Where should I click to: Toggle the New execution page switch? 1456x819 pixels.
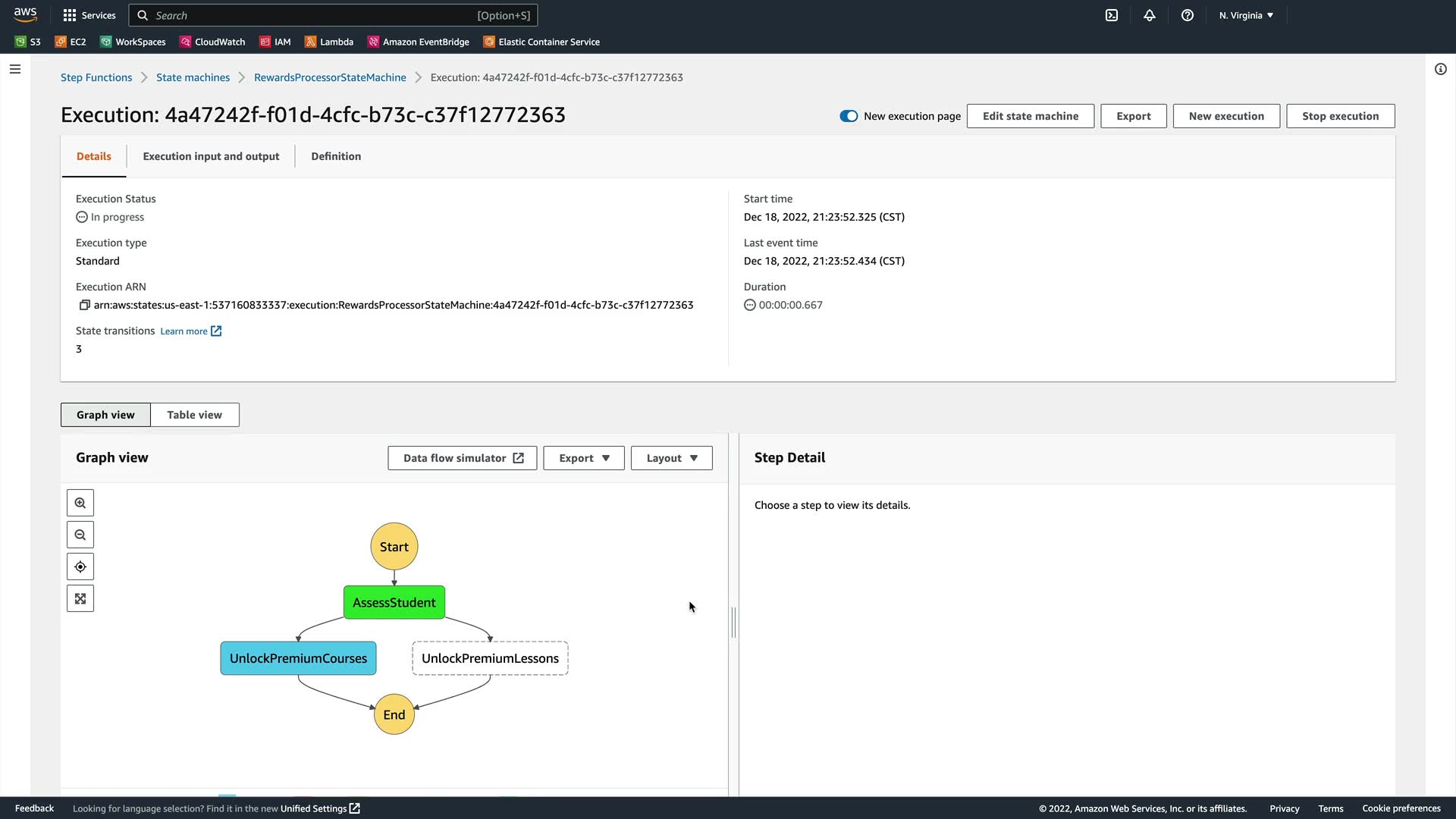pyautogui.click(x=849, y=116)
